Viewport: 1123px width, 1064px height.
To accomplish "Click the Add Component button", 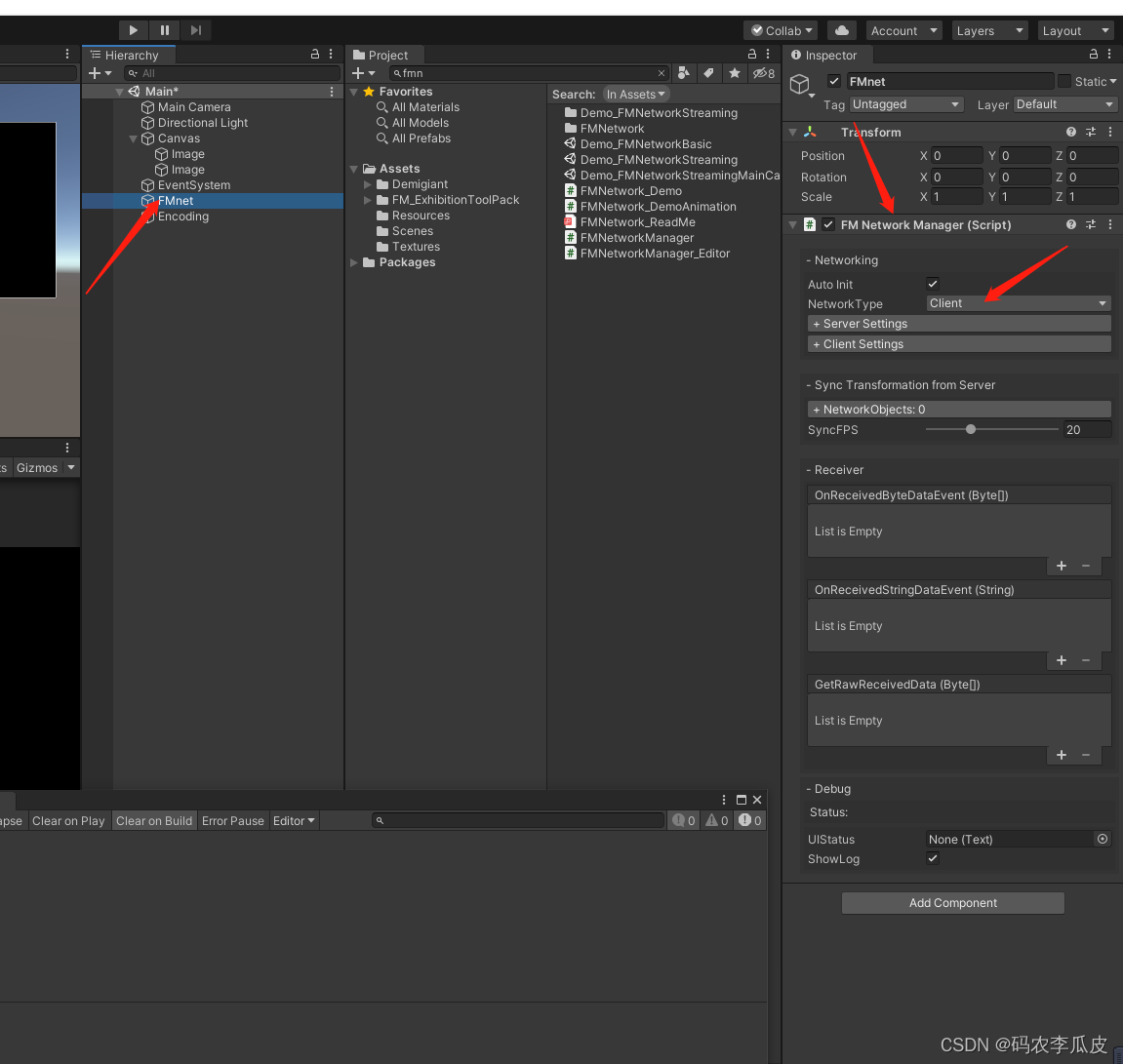I will [952, 902].
